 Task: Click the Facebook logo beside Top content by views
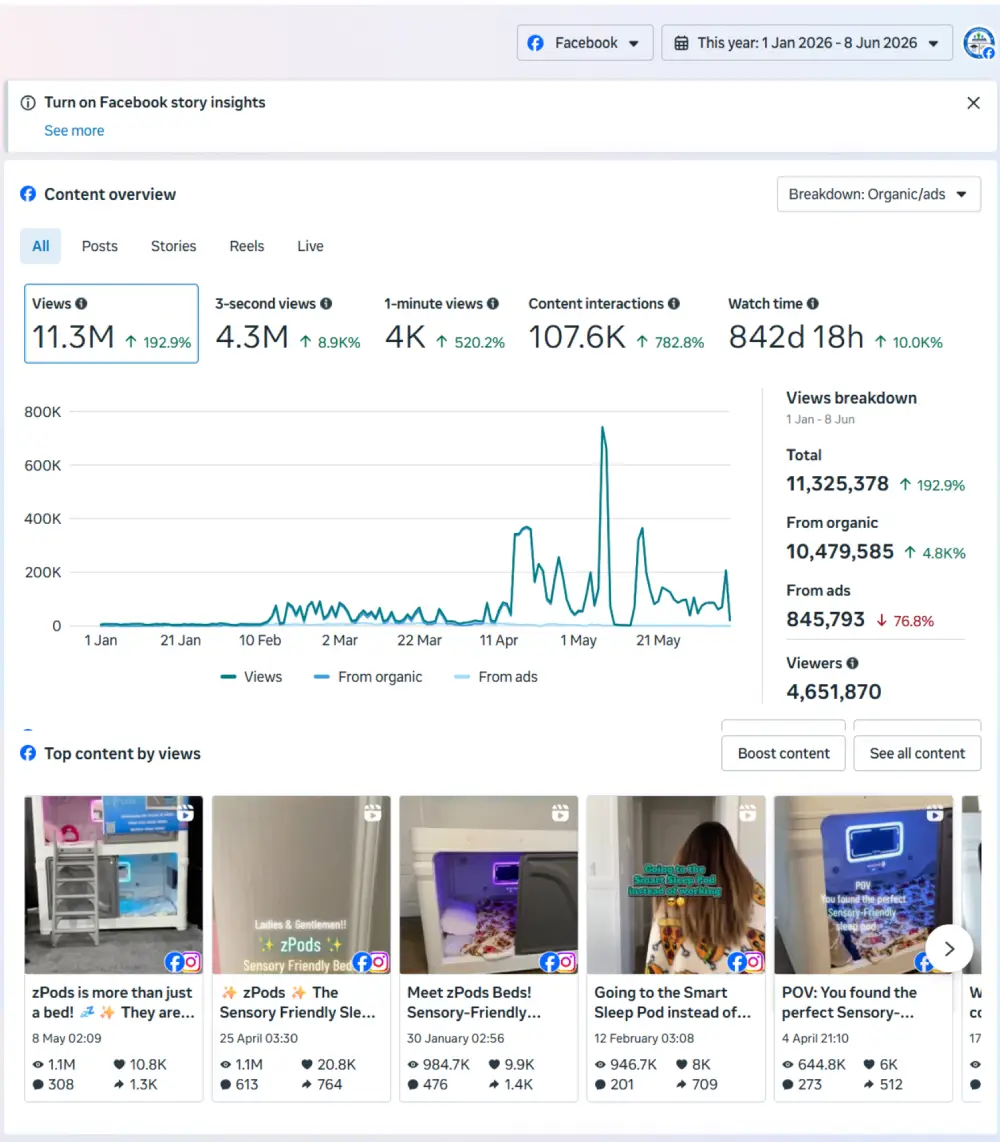28,753
